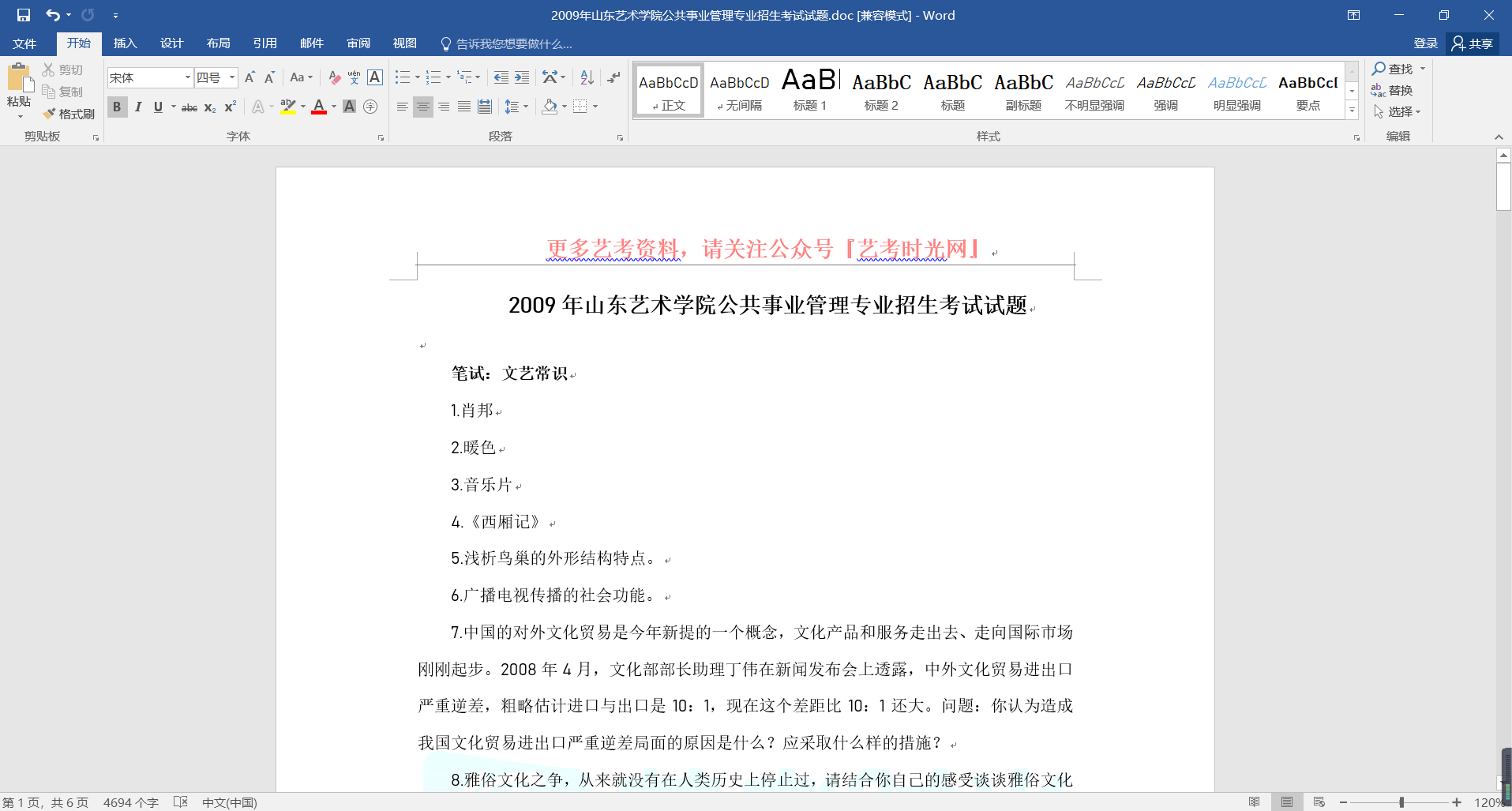
Task: Click the Justify alignment icon
Action: (464, 107)
